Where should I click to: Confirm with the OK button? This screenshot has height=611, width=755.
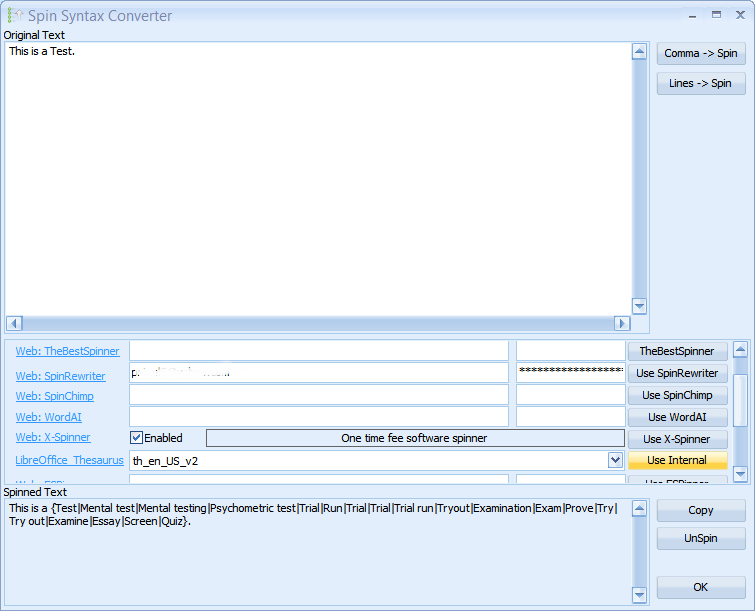701,587
